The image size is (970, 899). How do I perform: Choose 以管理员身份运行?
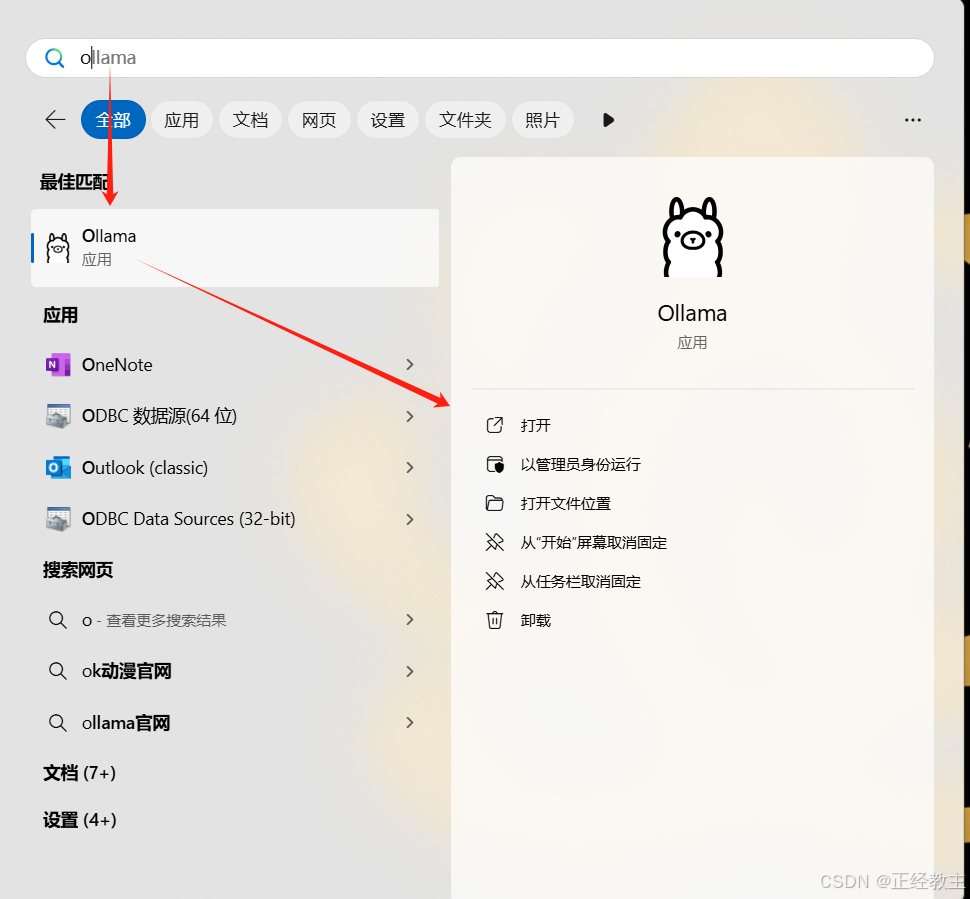[581, 465]
